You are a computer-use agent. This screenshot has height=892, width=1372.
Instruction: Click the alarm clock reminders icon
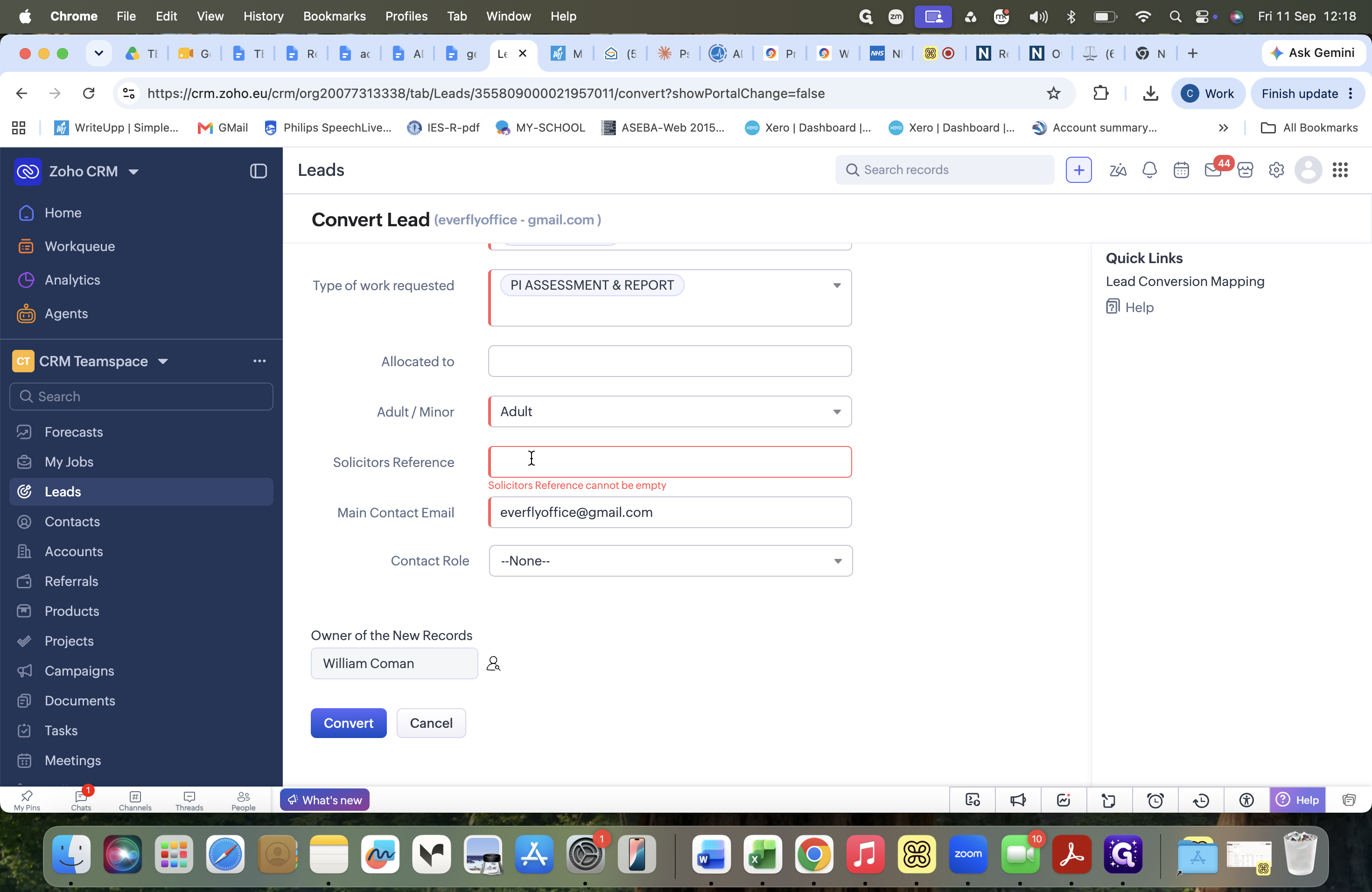[1155, 800]
